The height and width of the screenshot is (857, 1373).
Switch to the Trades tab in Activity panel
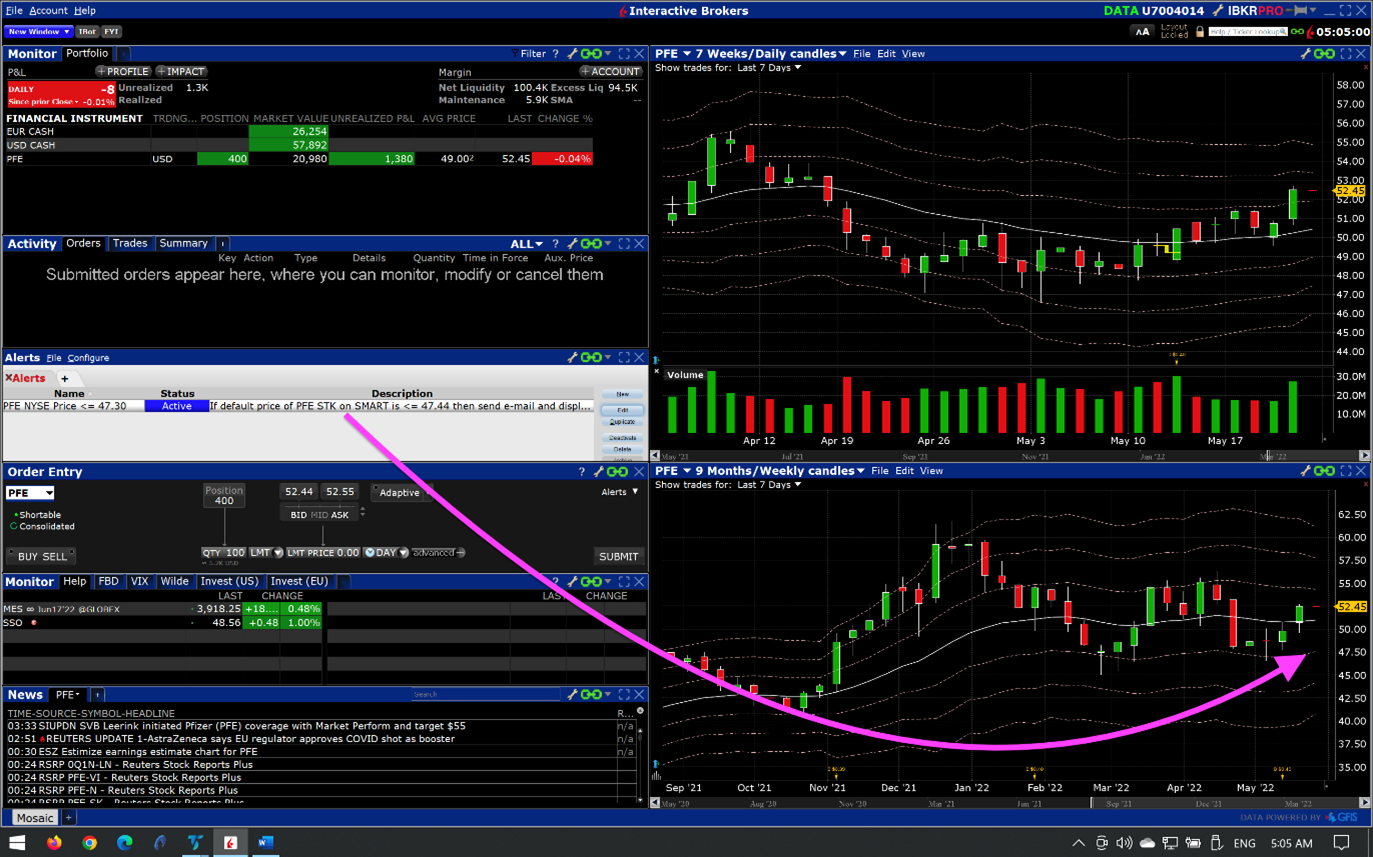point(130,243)
